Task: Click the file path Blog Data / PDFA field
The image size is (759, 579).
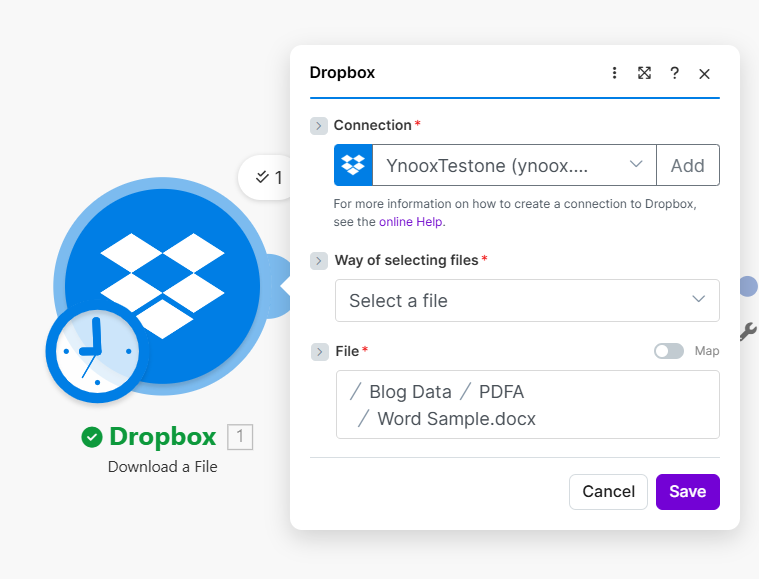Action: point(528,405)
